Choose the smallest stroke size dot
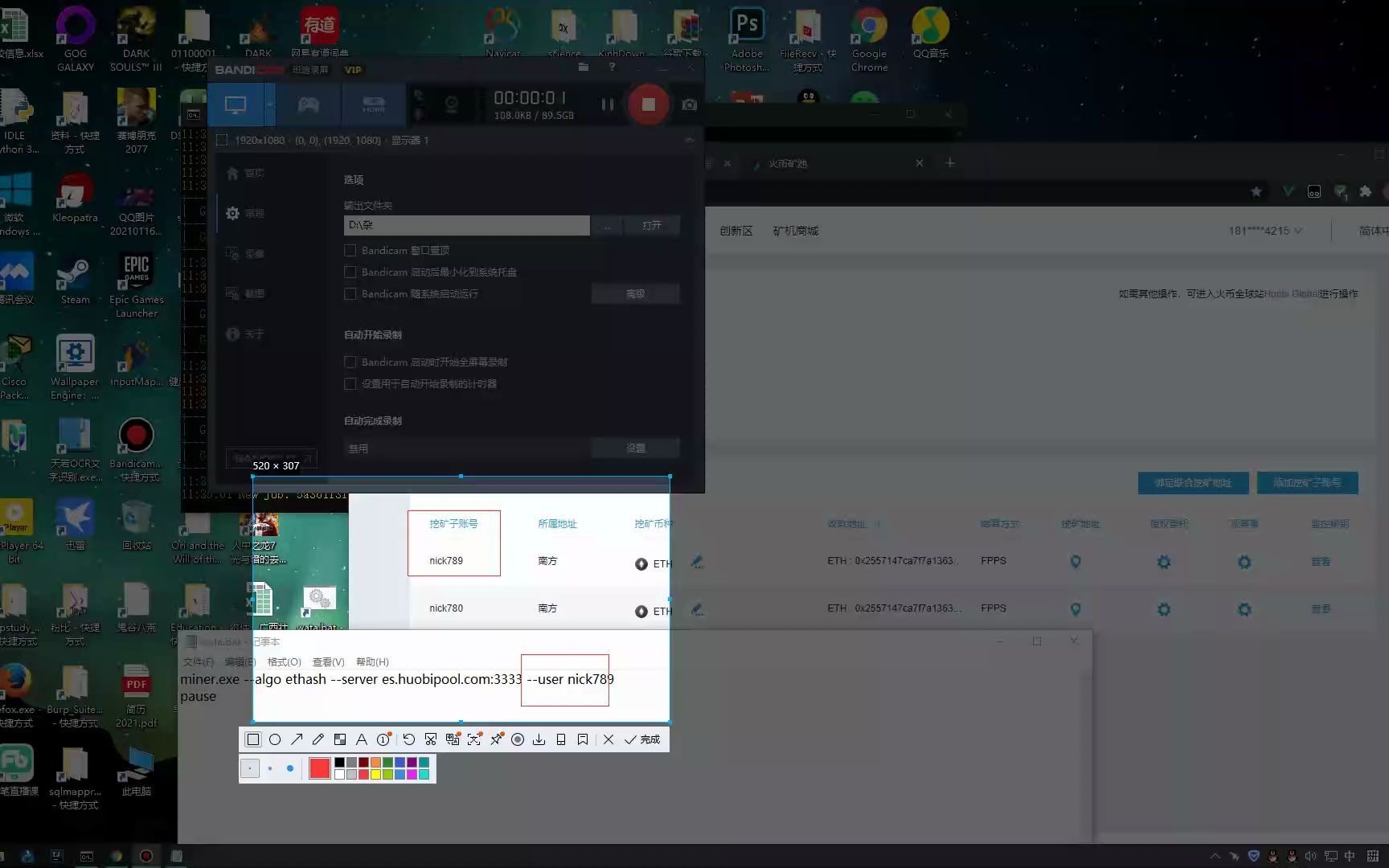 250,768
